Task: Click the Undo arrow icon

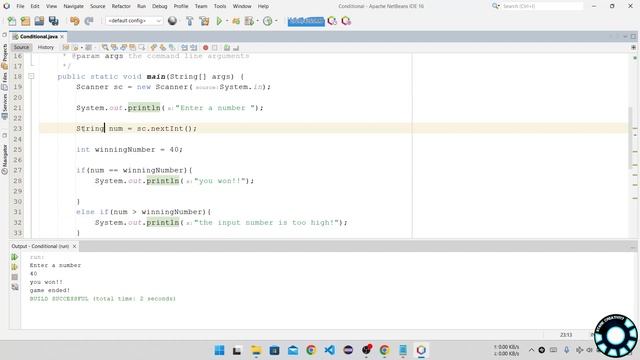Action: tap(75, 21)
